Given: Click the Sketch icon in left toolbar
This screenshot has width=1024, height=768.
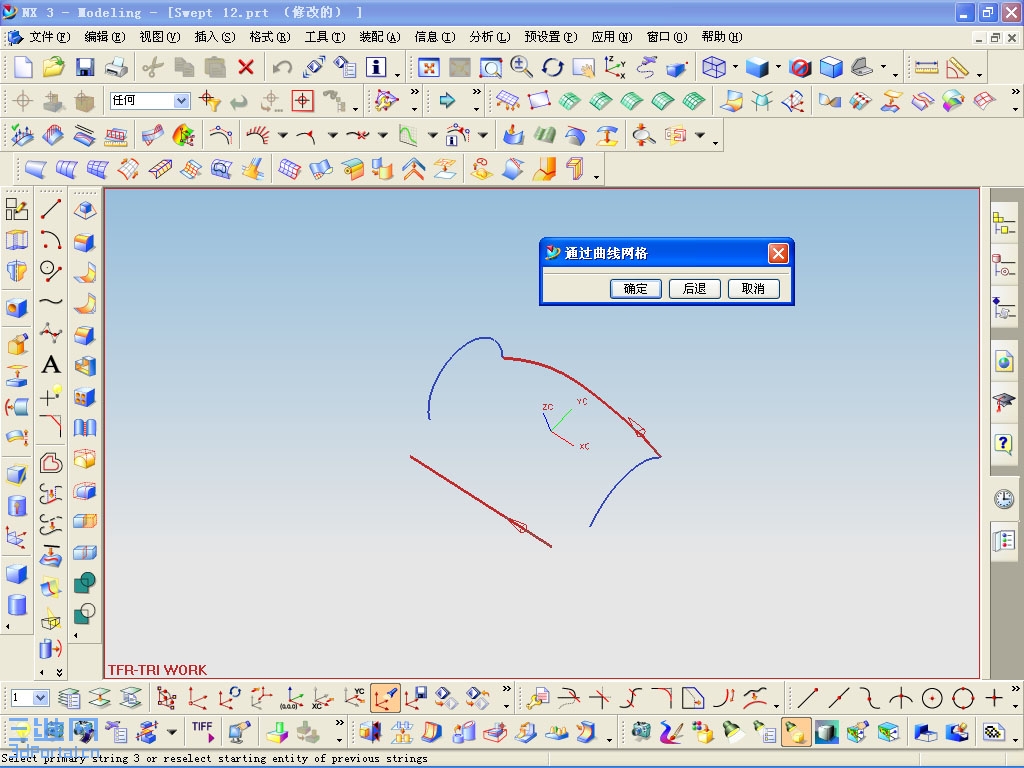Looking at the screenshot, I should pos(17,209).
